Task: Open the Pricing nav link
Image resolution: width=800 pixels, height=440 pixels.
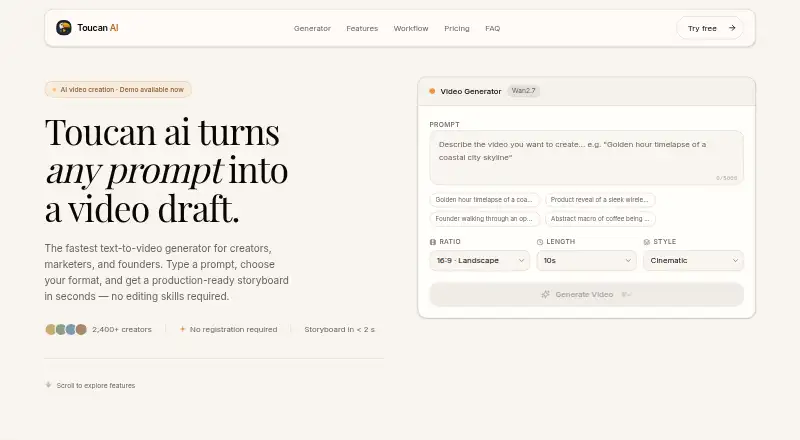Action: [457, 29]
